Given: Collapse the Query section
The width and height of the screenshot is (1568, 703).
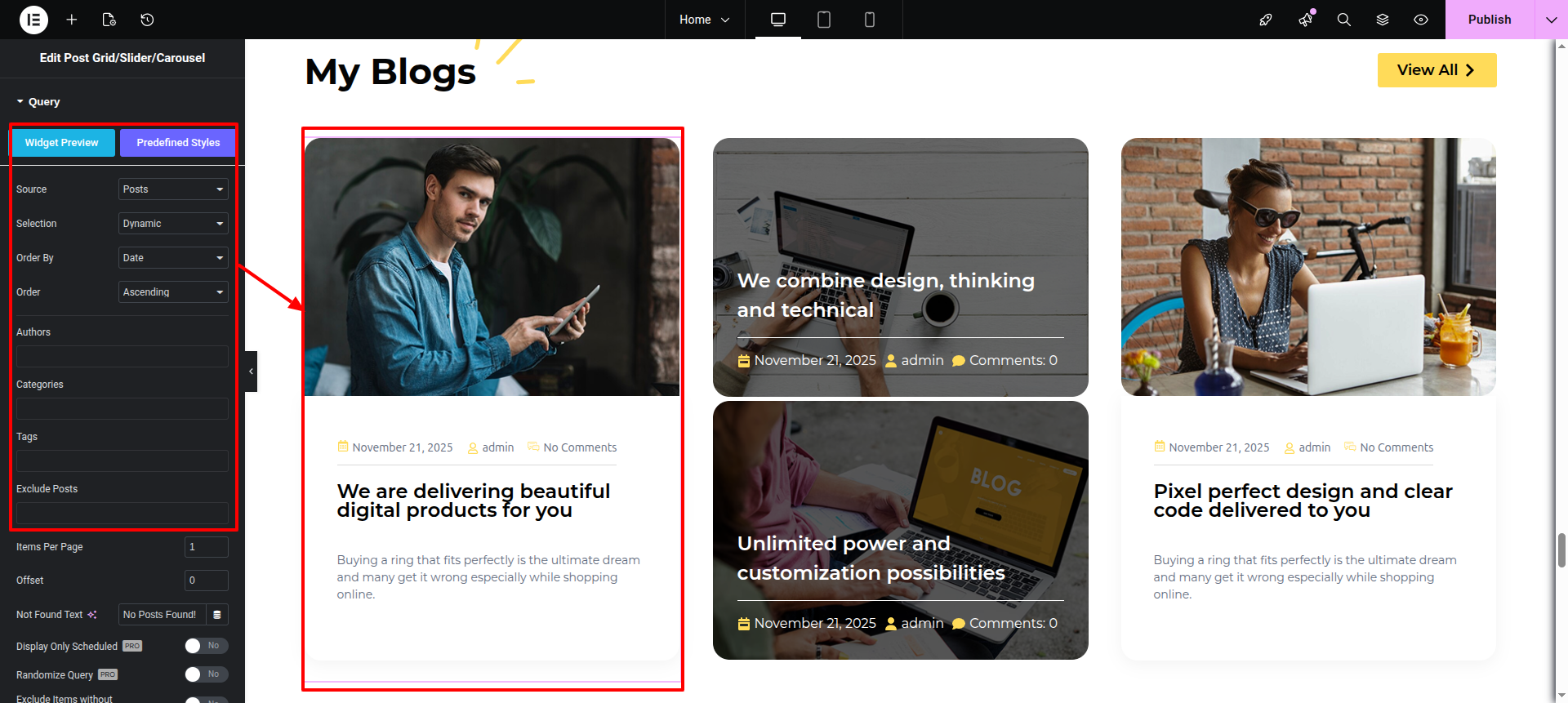Looking at the screenshot, I should click(x=38, y=102).
